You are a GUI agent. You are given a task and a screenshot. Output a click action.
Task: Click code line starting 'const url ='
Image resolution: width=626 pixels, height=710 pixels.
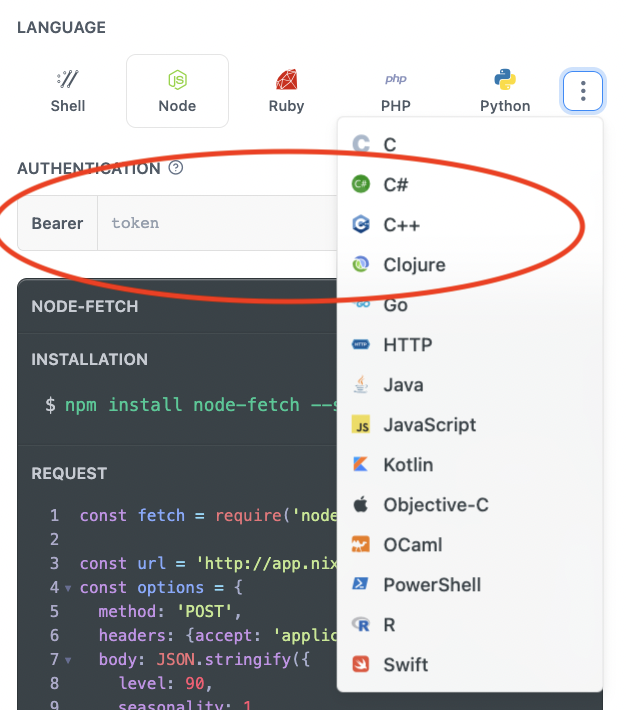(208, 563)
